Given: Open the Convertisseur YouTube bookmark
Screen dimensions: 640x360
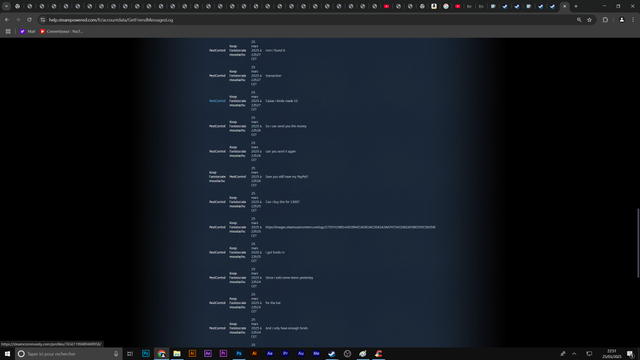Looking at the screenshot, I should (61, 31).
